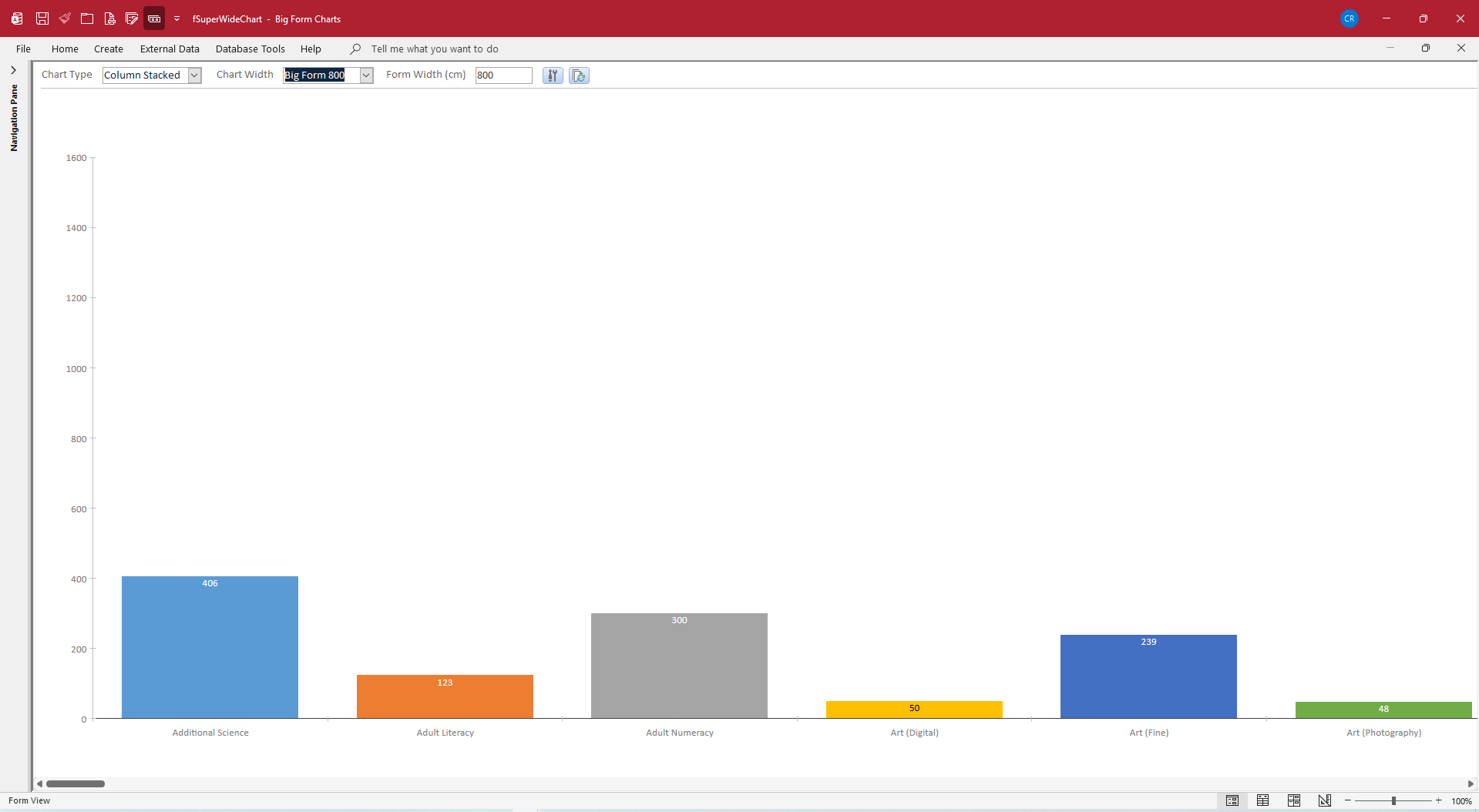This screenshot has width=1479, height=812.
Task: Switch to Layout View via status bar icon
Action: (x=1294, y=800)
